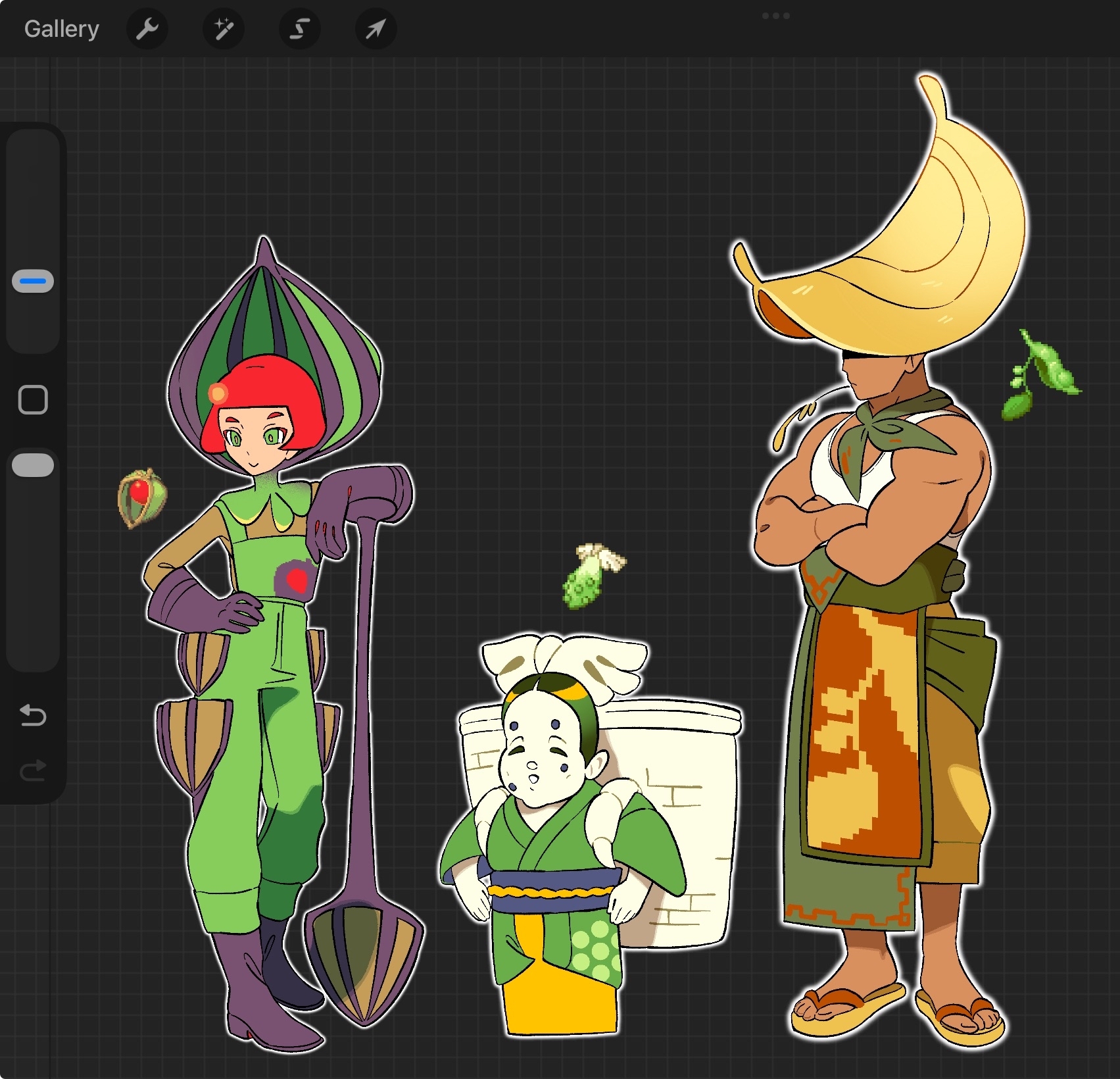Undo the last action
The image size is (1120, 1079).
33,715
